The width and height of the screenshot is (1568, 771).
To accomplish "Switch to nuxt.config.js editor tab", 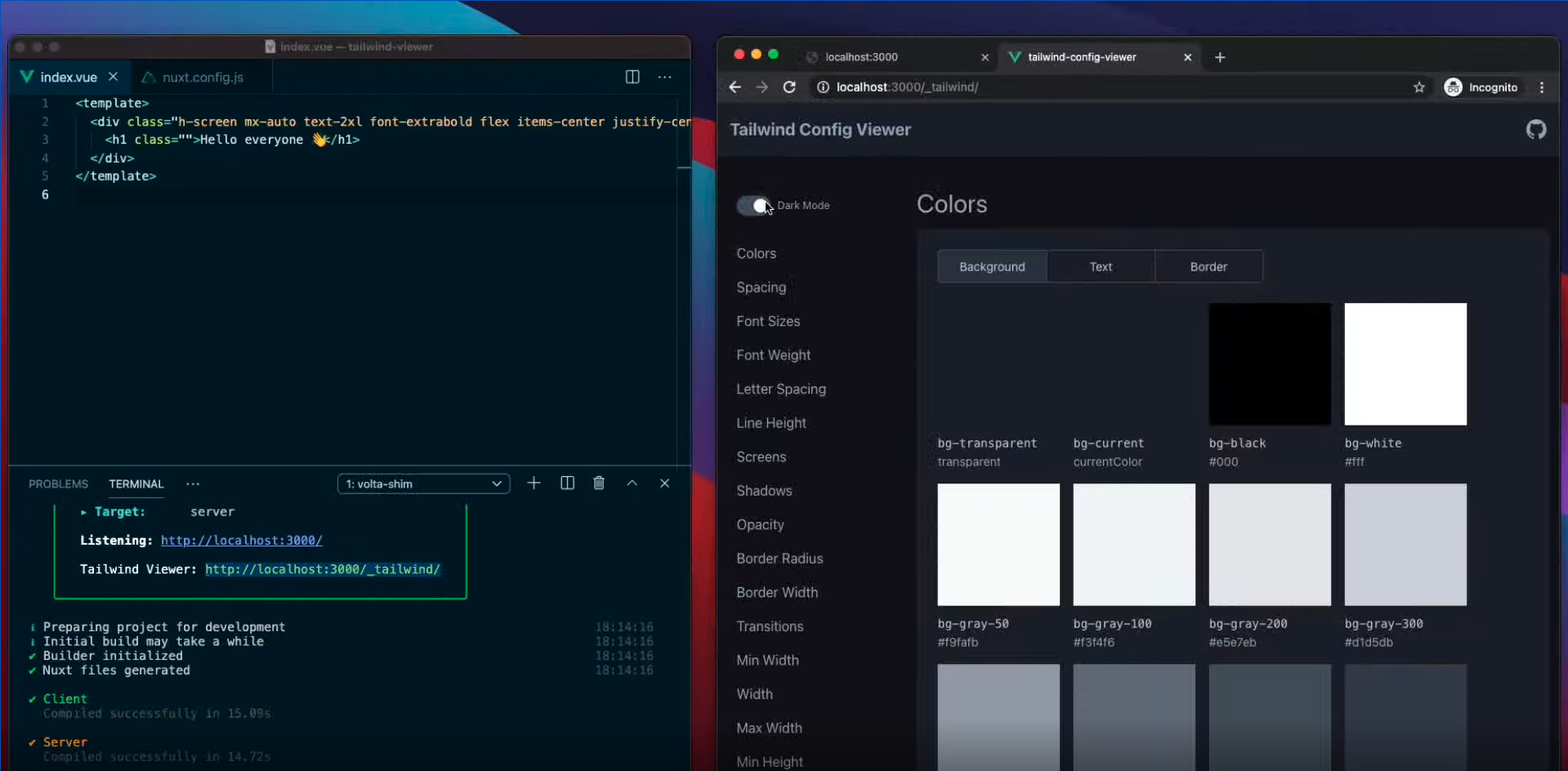I will tap(203, 77).
